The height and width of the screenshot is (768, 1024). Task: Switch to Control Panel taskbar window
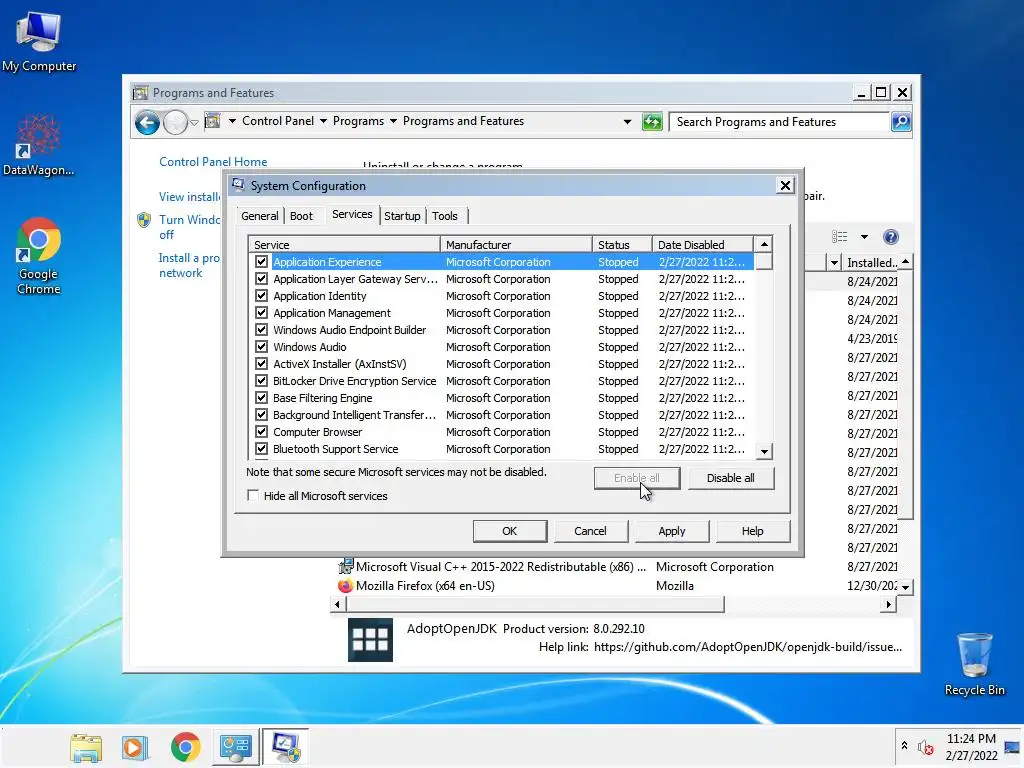tap(235, 747)
